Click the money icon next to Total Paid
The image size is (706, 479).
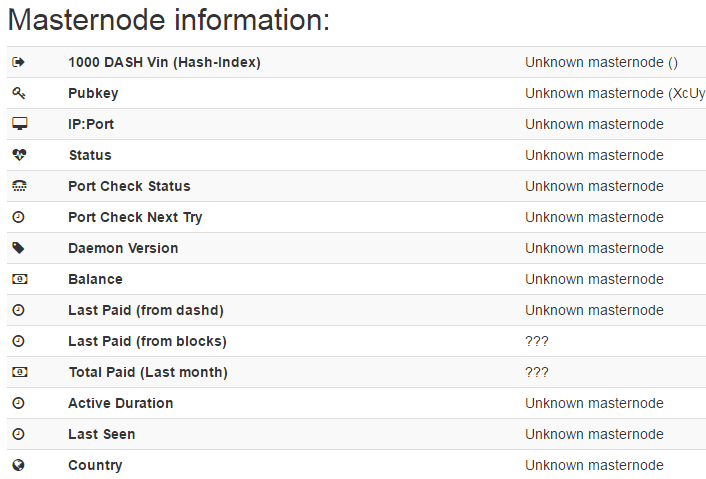(x=19, y=372)
